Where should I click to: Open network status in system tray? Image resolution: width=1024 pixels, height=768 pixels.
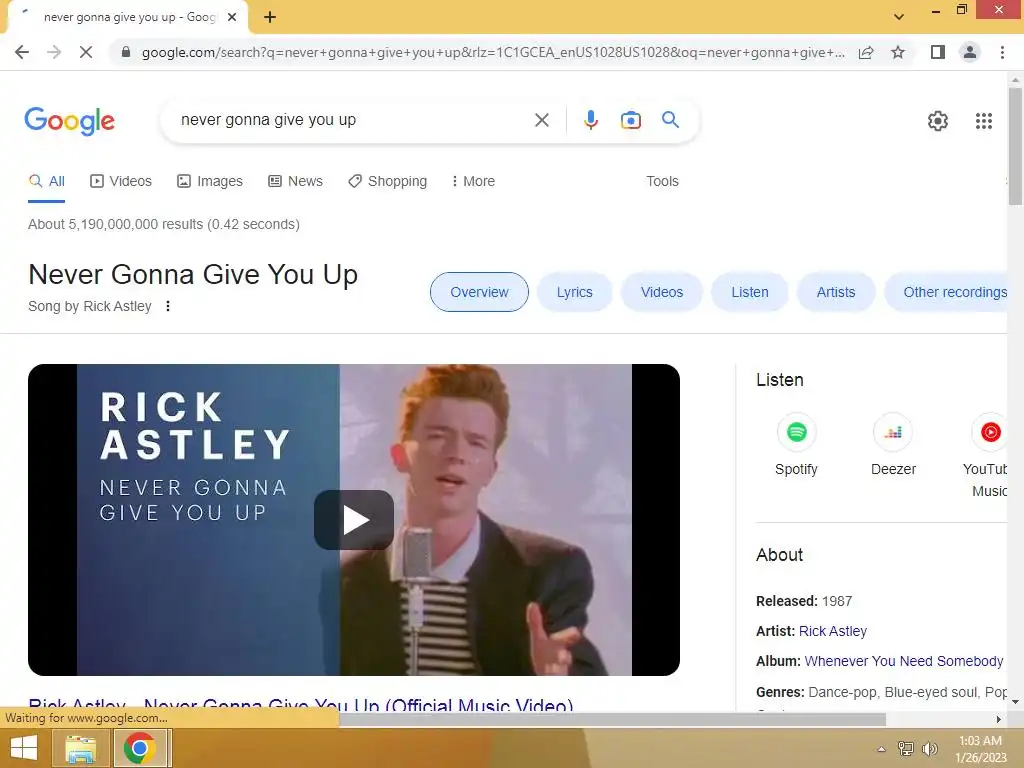(x=905, y=749)
